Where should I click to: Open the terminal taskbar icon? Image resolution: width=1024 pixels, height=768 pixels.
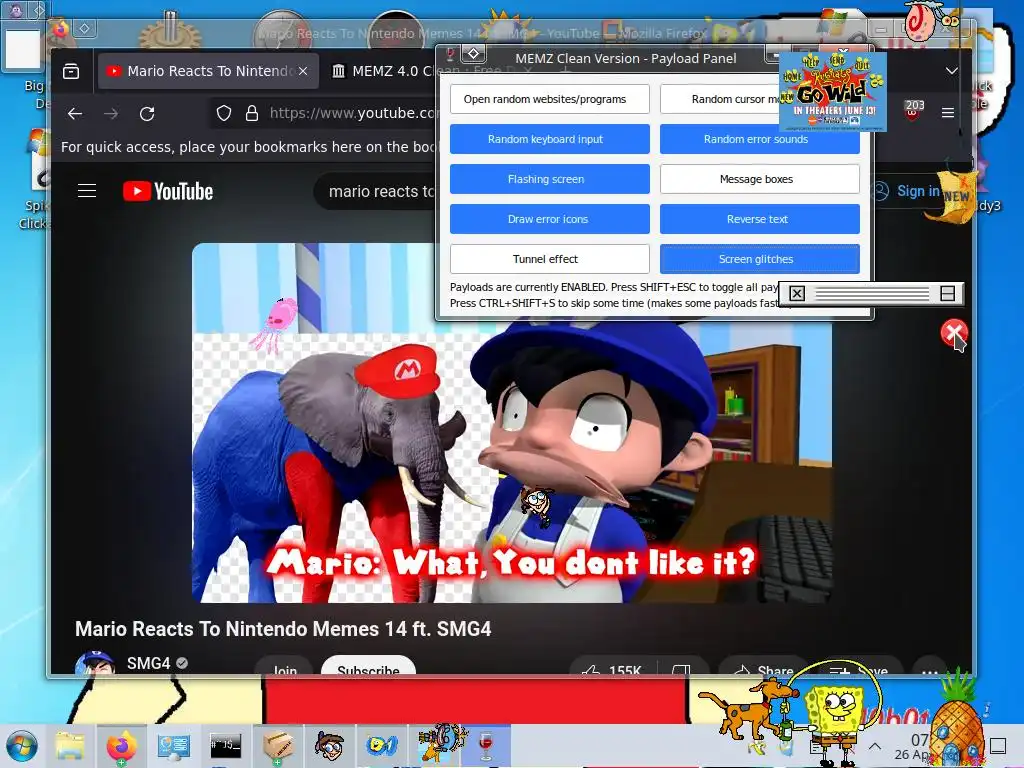225,745
